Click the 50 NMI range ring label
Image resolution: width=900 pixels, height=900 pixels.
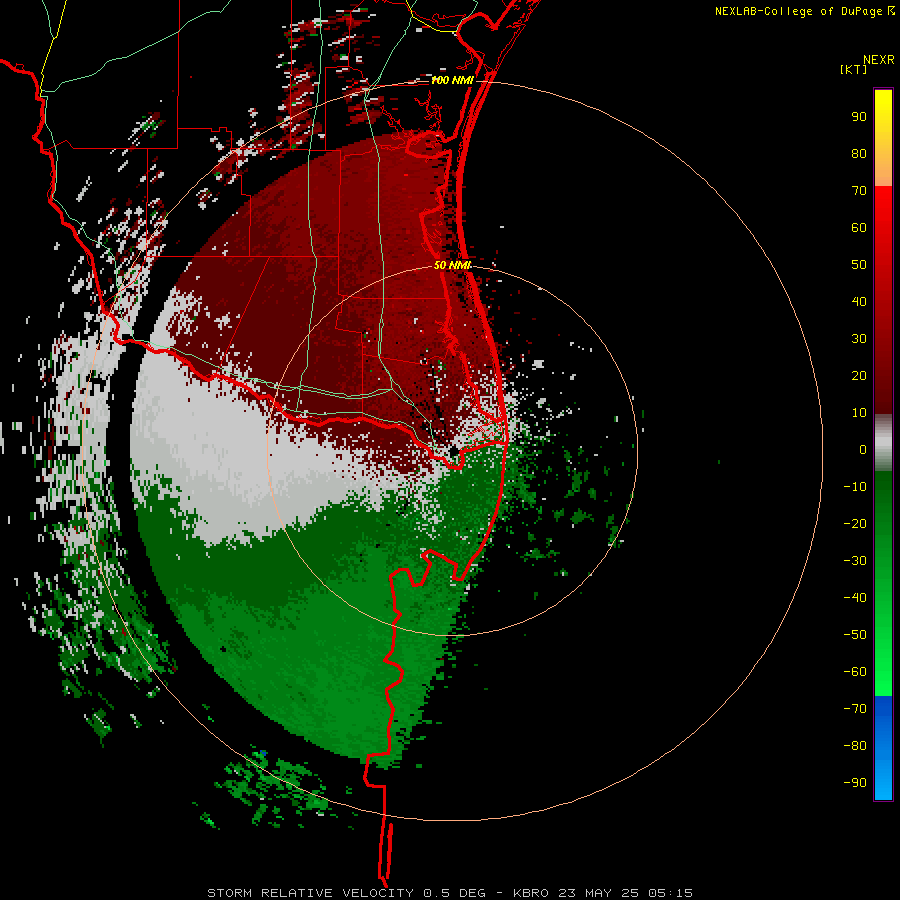[452, 265]
